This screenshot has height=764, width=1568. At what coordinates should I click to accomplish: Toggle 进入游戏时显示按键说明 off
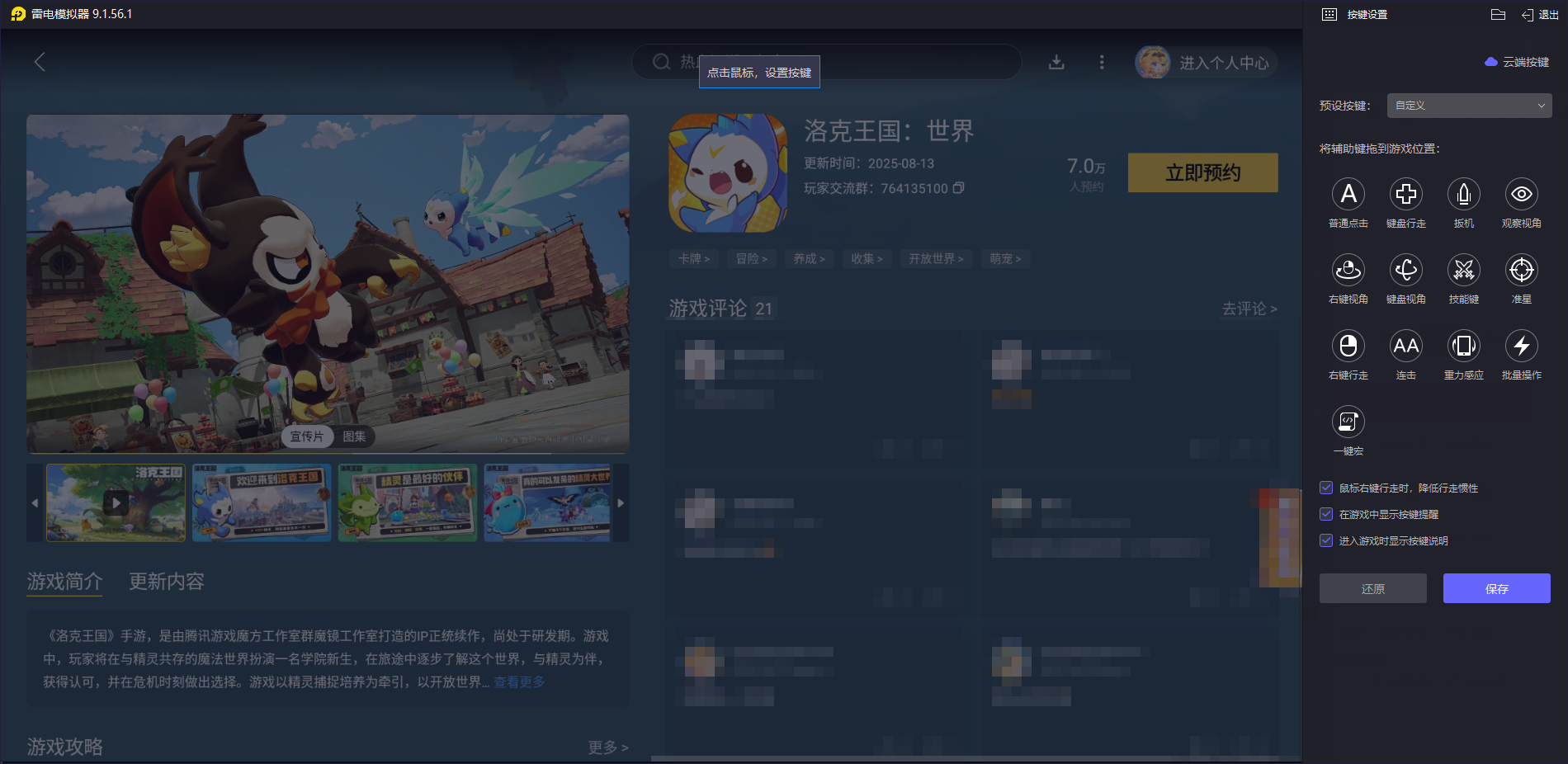1326,540
